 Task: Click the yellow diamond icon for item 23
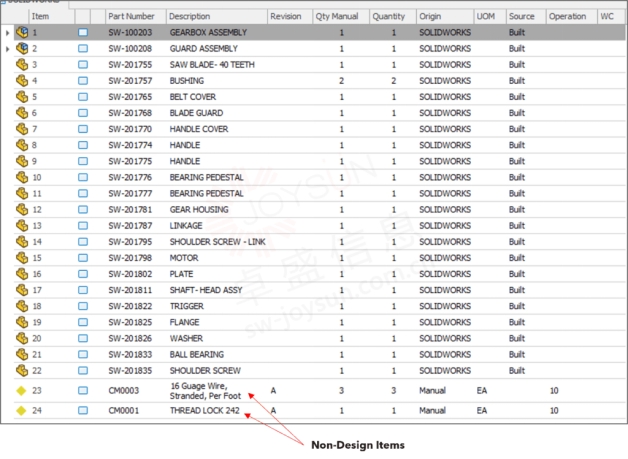click(x=21, y=391)
